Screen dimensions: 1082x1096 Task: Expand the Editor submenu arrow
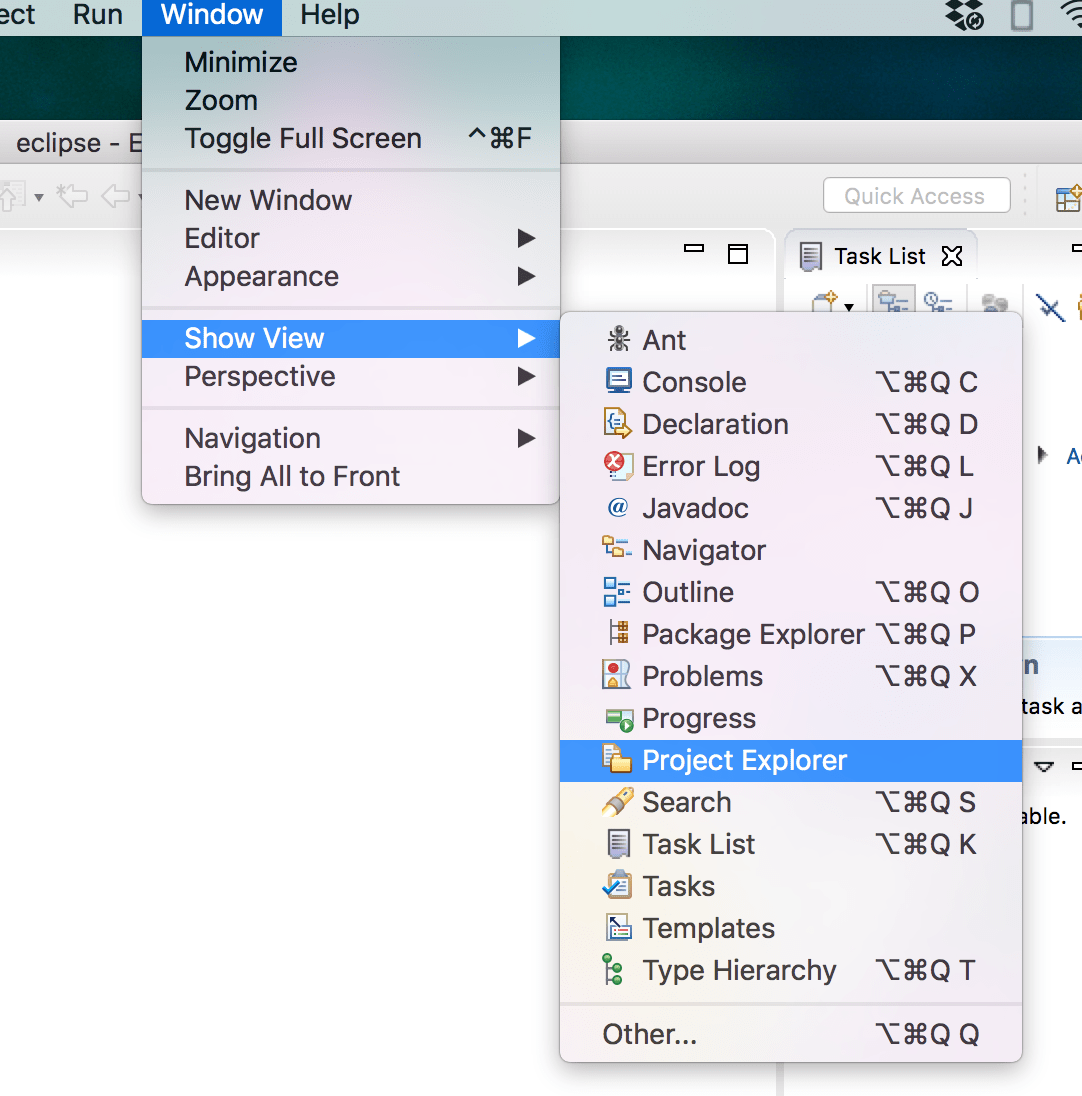tap(526, 238)
